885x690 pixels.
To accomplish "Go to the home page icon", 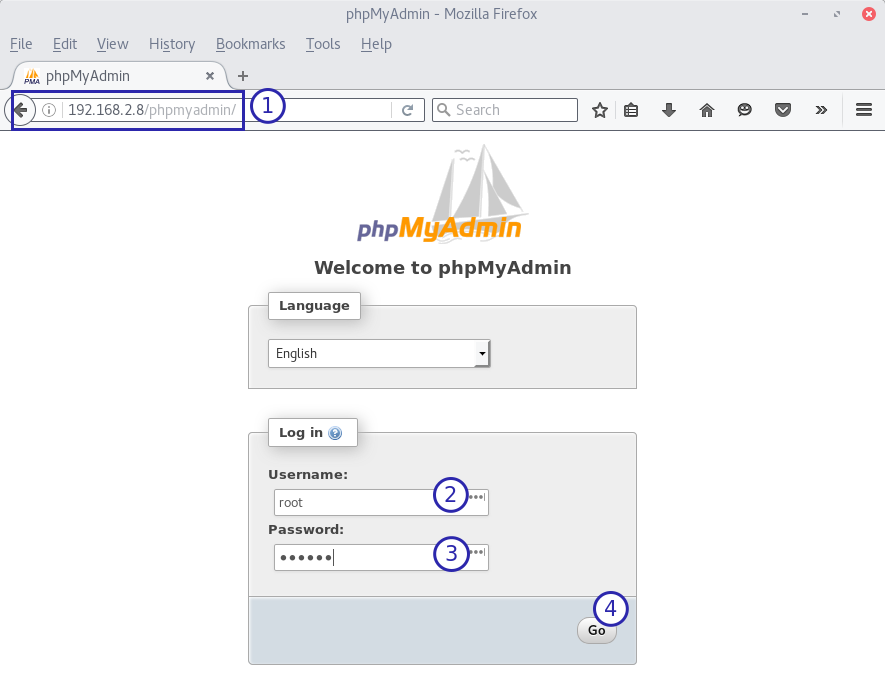I will 707,110.
